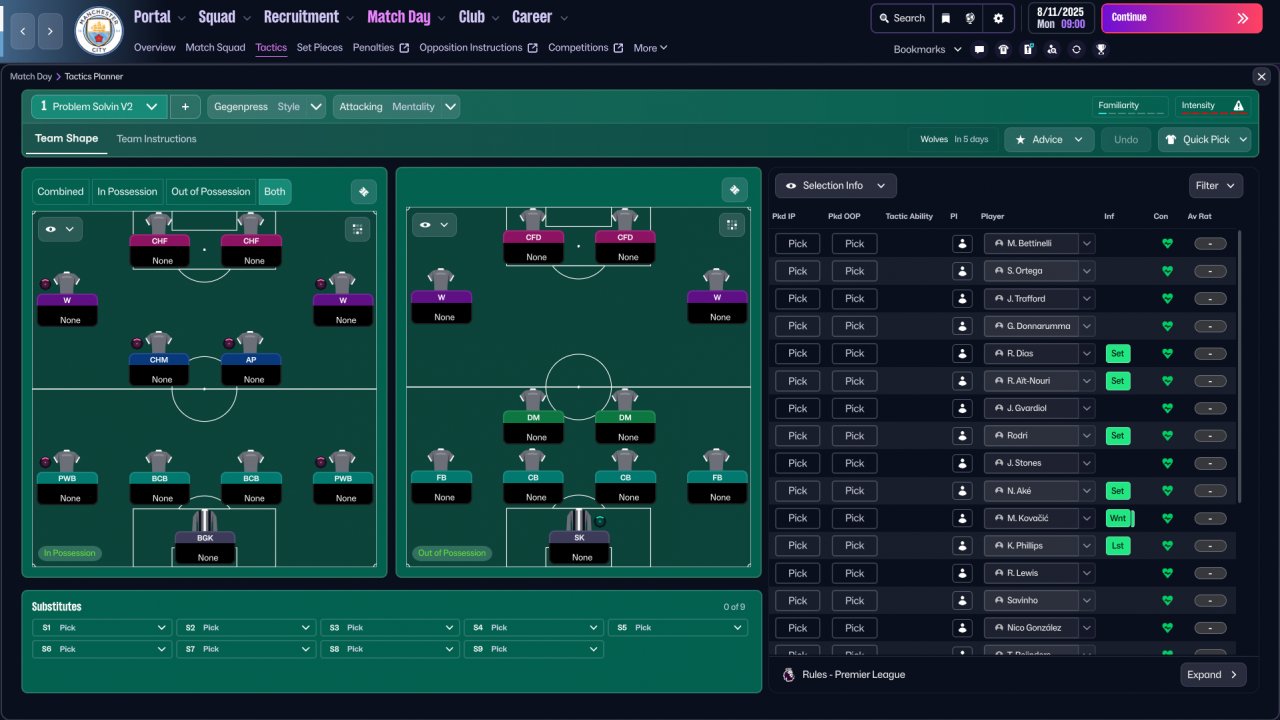Go forward with the right arrow button
The height and width of the screenshot is (720, 1280).
click(51, 31)
